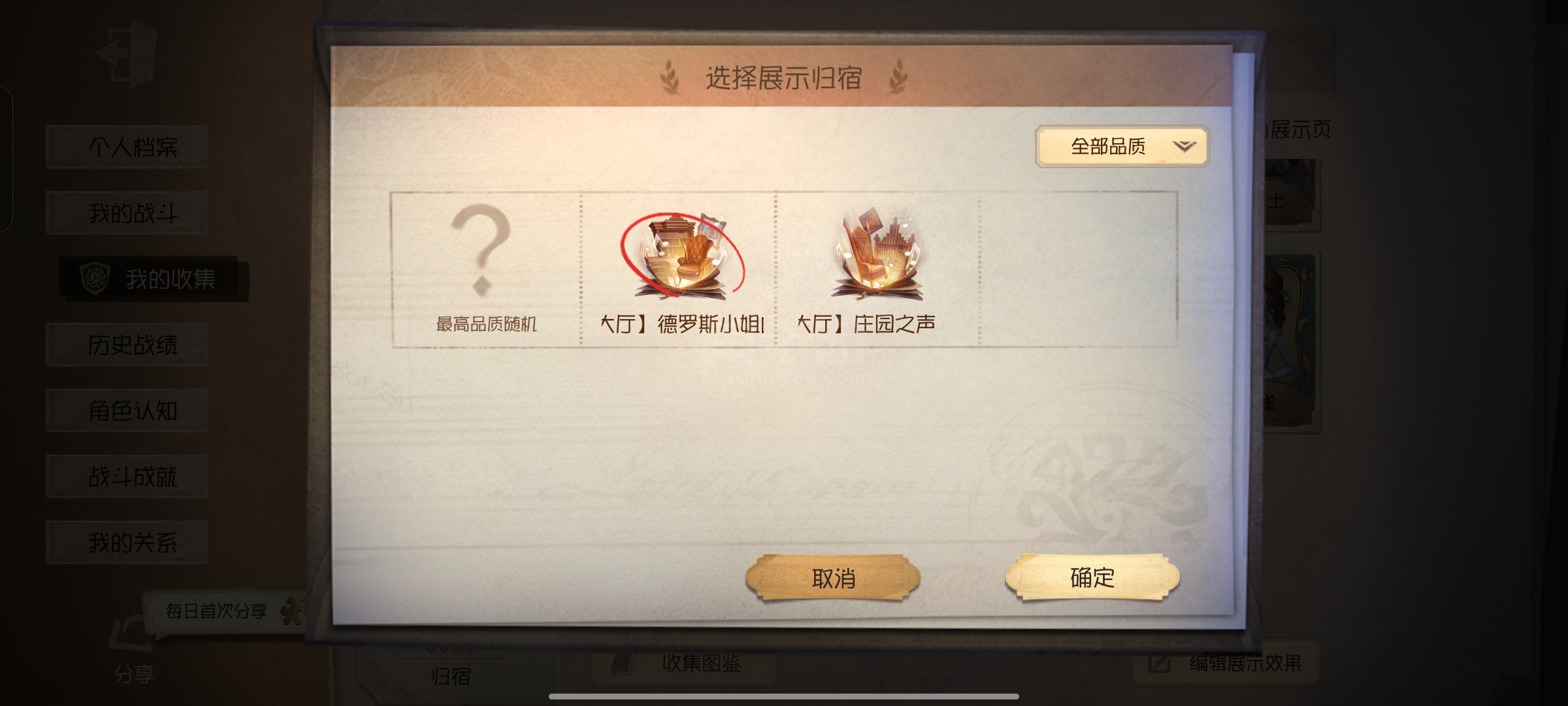Select the 德罗斯小姐 hall residence icon
The image size is (1568, 706).
coord(681,257)
